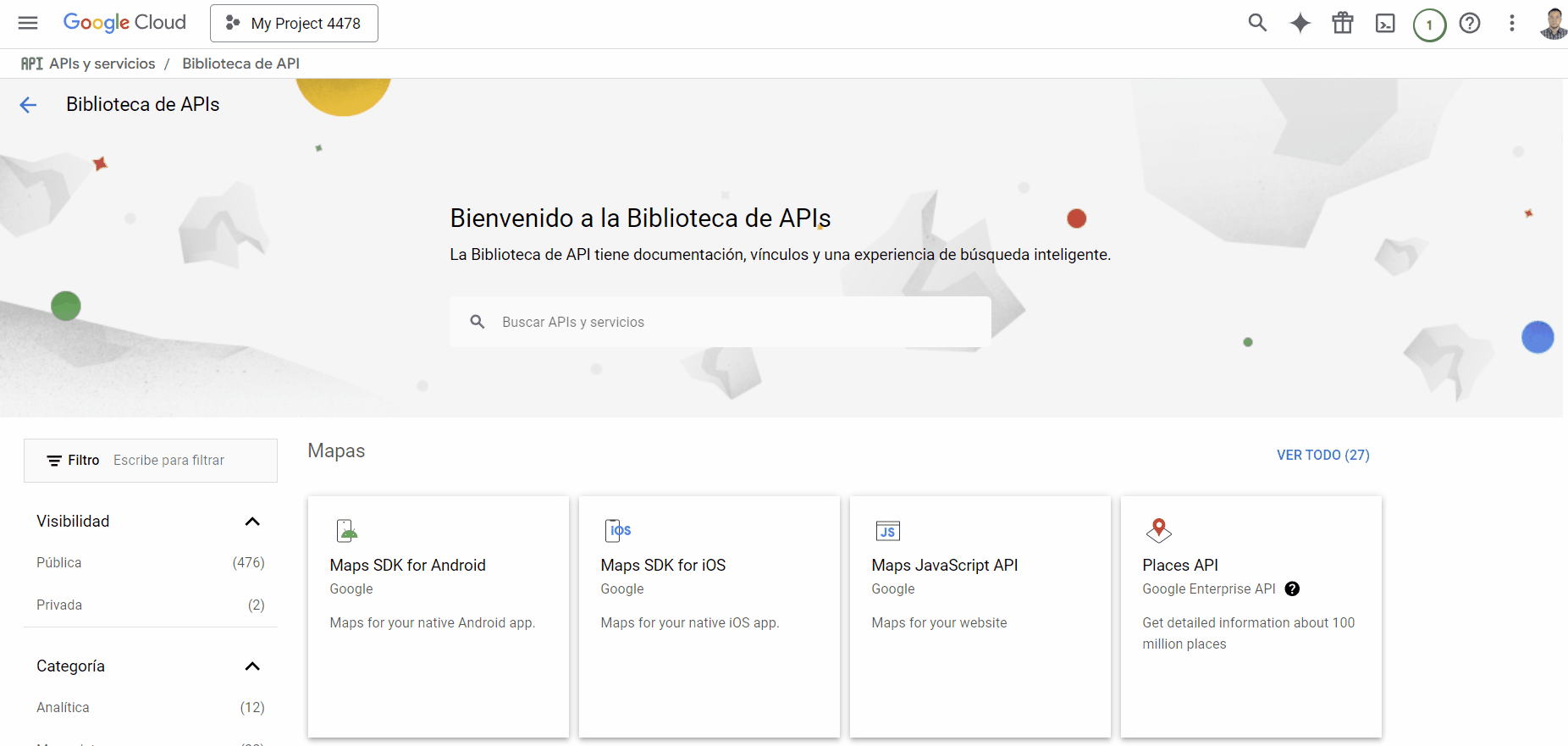Go to APIs y servicios breadcrumb
The image size is (1568, 746).
pos(102,64)
